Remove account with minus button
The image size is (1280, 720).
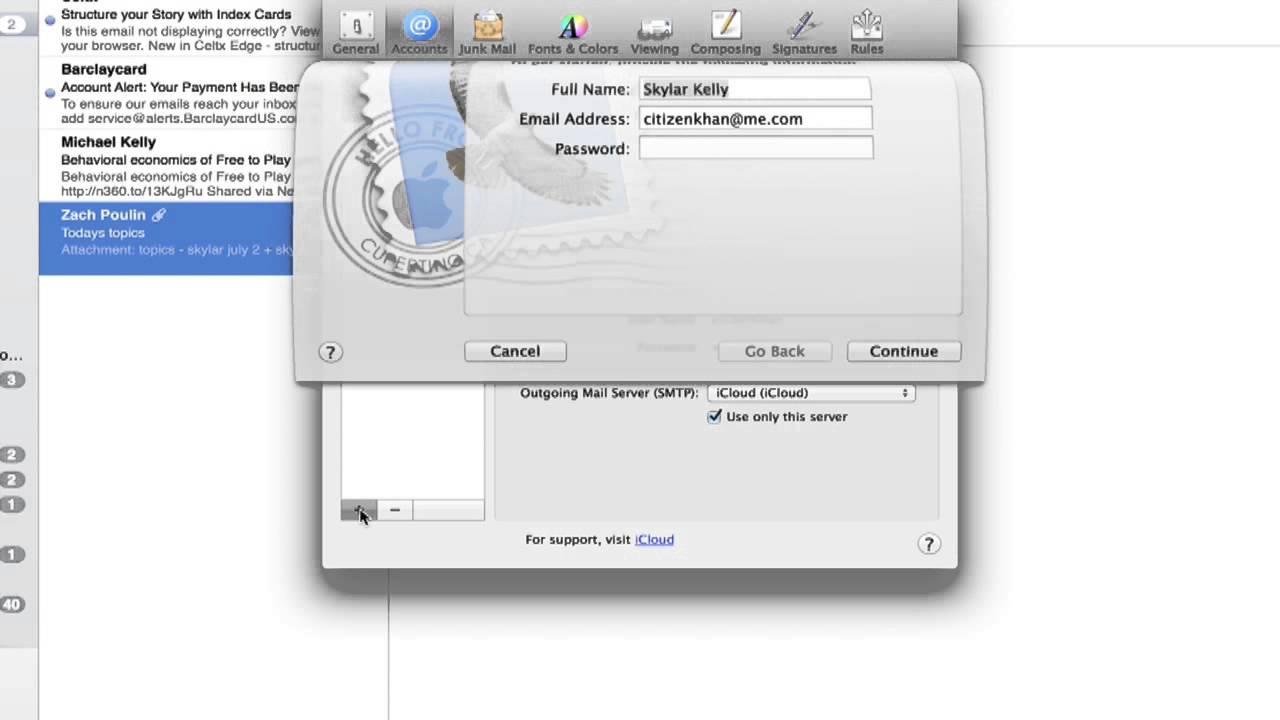click(x=395, y=511)
